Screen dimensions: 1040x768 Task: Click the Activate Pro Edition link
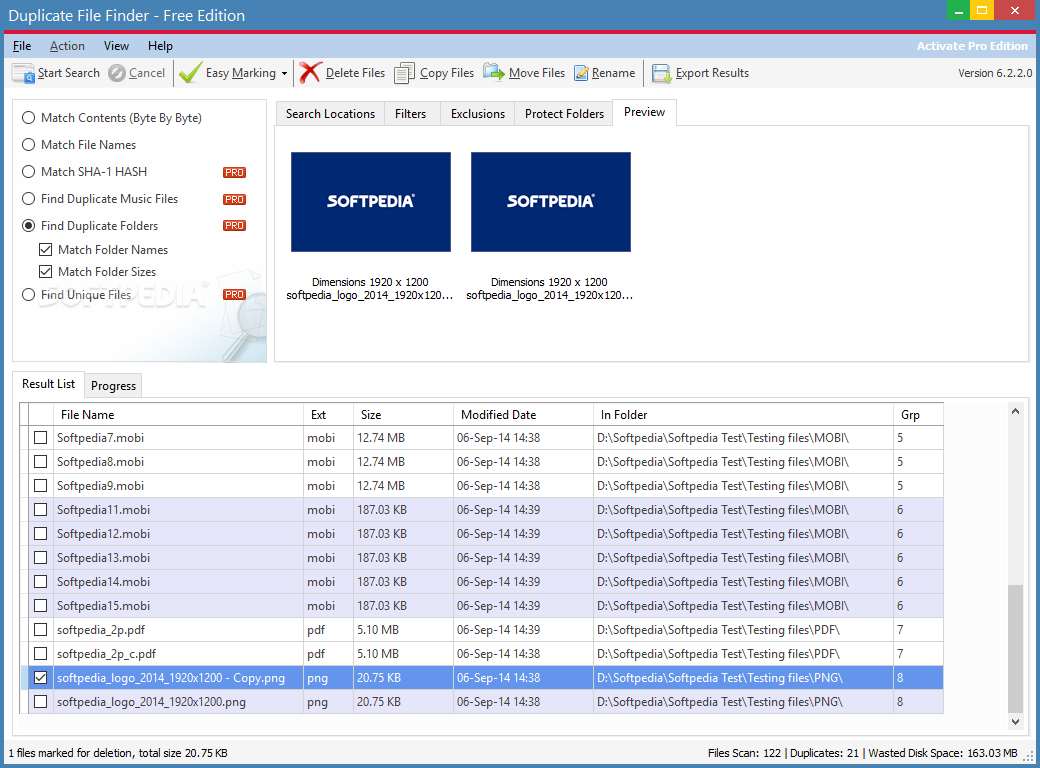(x=972, y=46)
